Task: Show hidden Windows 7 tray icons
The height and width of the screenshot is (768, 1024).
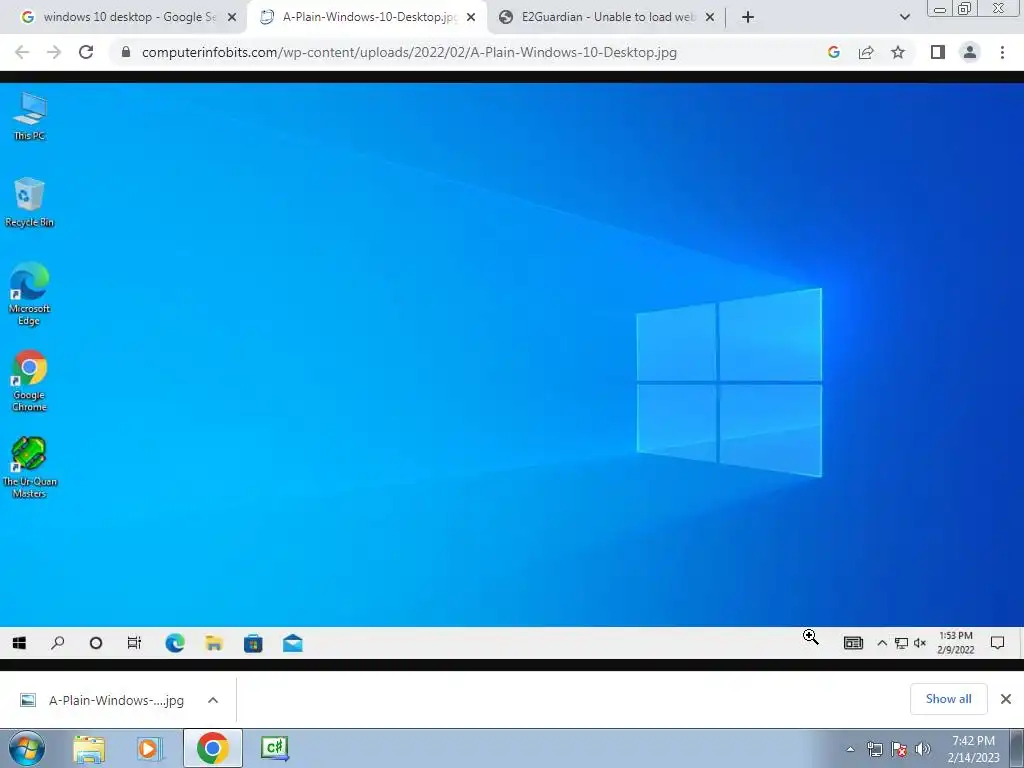Action: [x=850, y=749]
